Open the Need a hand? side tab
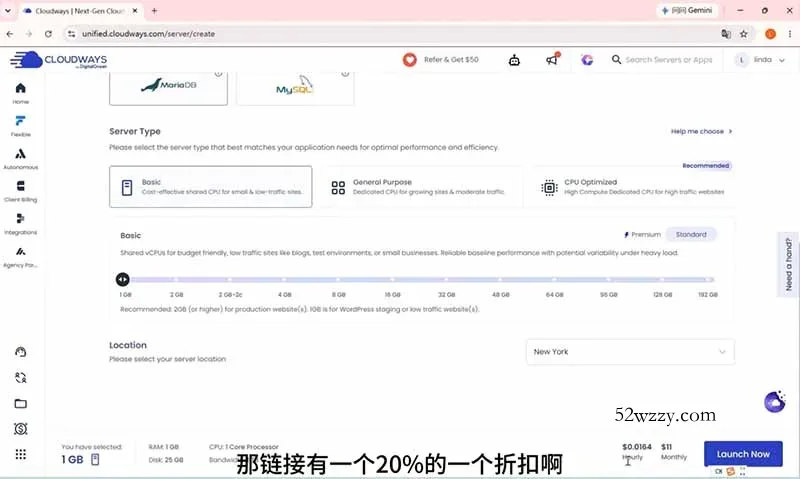Screen dimensions: 800x479 [x=789, y=264]
